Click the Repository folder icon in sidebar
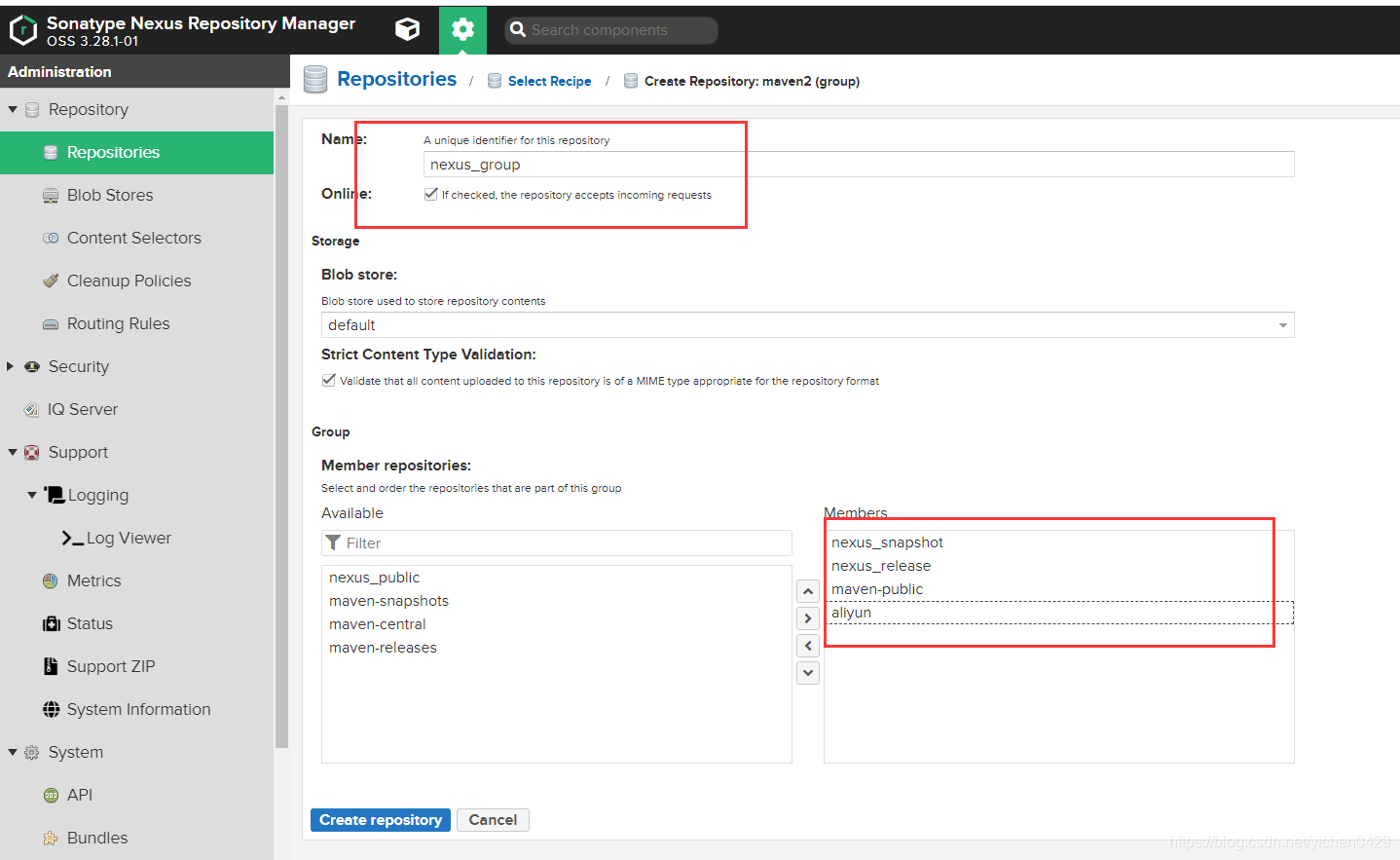The width and height of the screenshot is (1400, 860). [31, 110]
